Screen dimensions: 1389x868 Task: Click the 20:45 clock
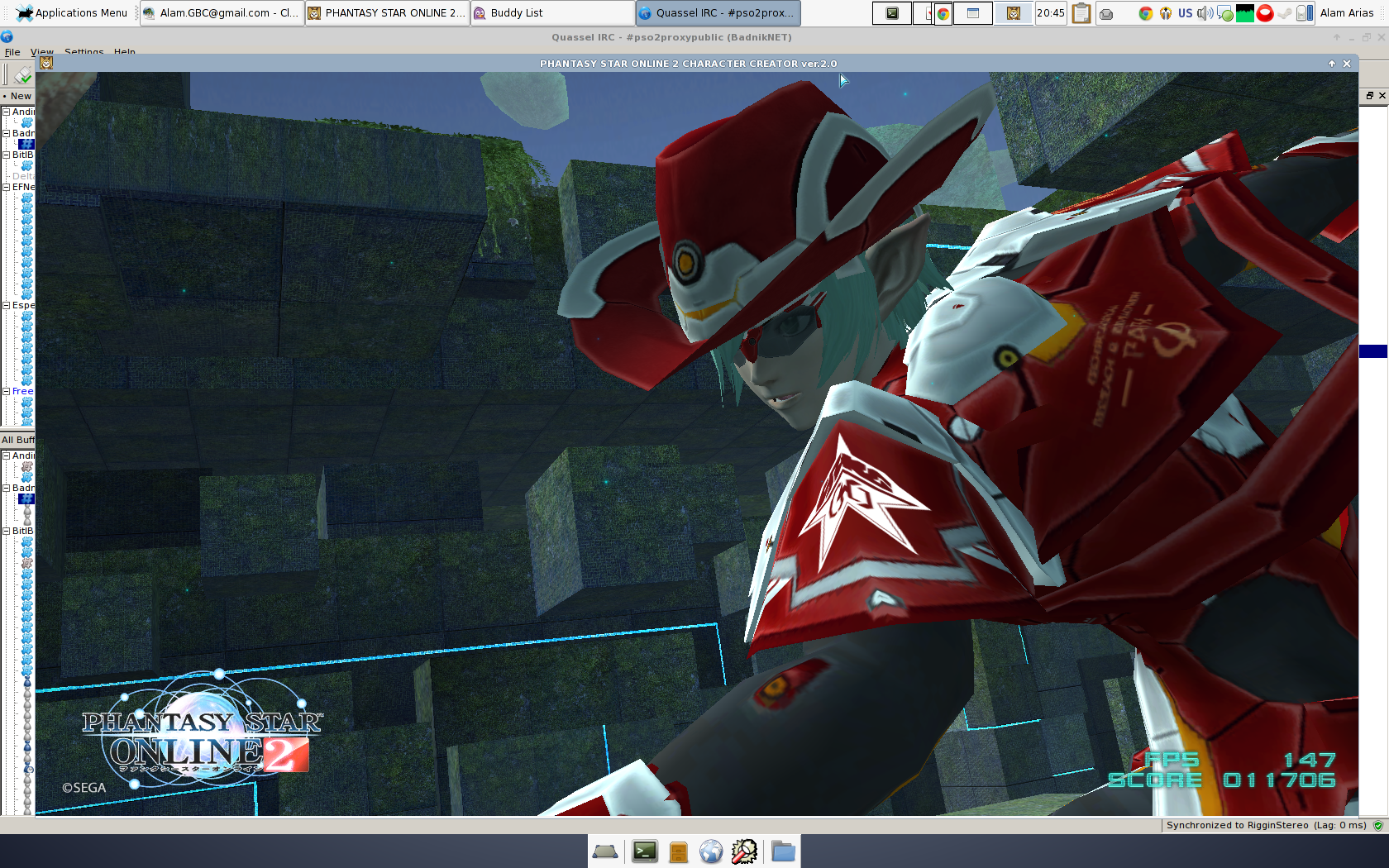point(1051,13)
